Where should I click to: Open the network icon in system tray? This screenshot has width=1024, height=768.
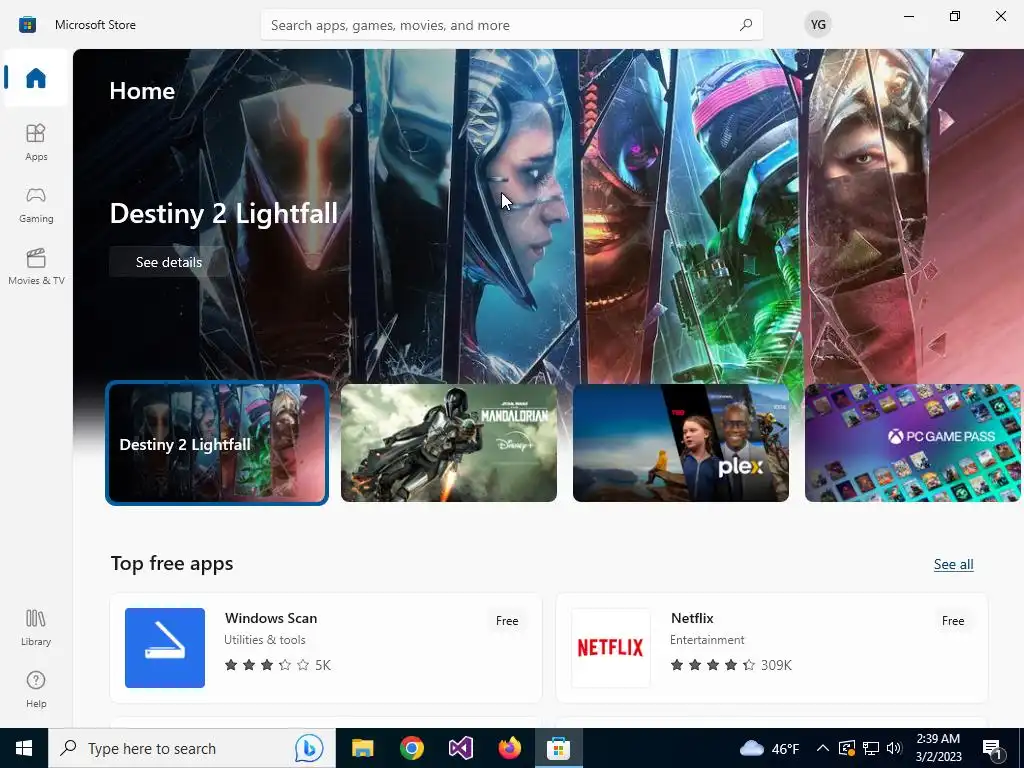pos(871,748)
